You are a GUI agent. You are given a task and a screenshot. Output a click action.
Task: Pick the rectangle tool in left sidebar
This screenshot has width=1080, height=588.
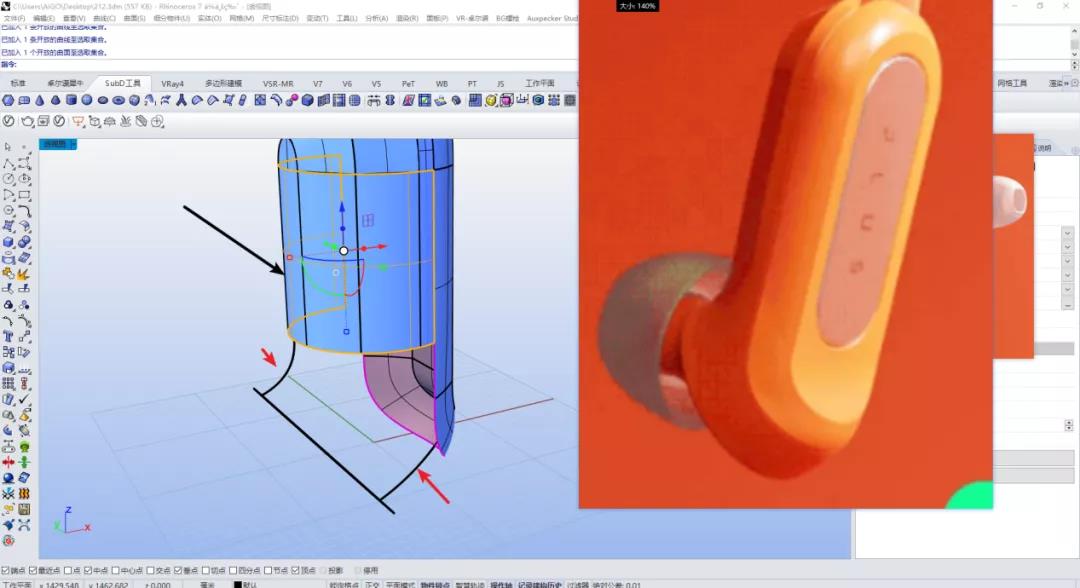click(x=24, y=195)
